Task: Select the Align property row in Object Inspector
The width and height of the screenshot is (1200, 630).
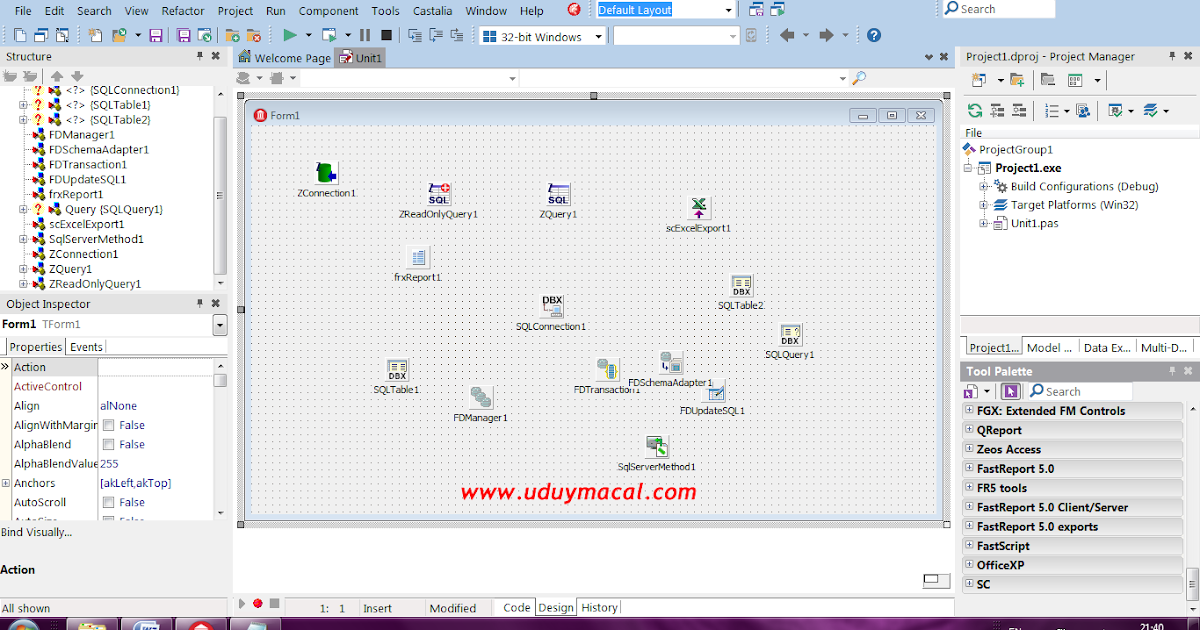Action: [107, 406]
